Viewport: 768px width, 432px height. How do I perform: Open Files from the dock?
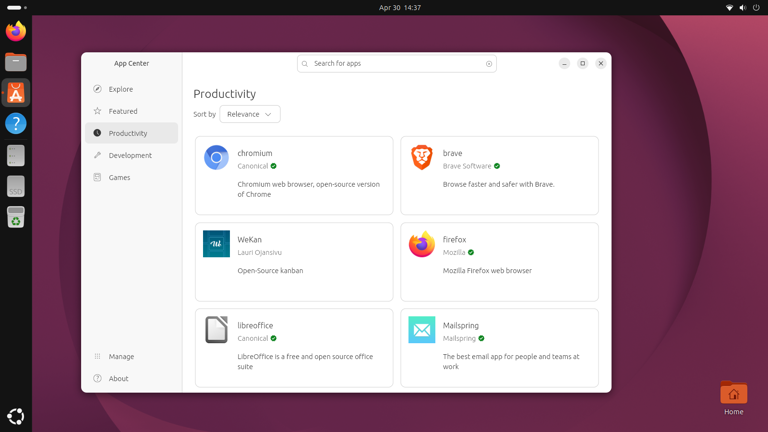click(x=16, y=62)
